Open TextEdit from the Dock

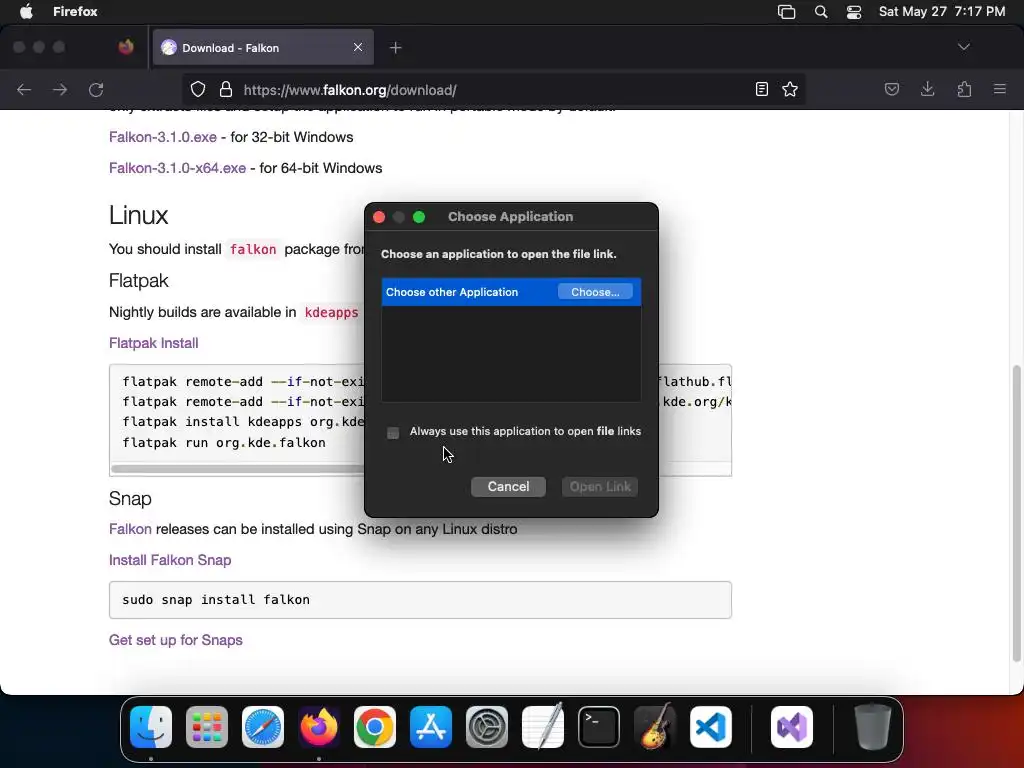(543, 726)
